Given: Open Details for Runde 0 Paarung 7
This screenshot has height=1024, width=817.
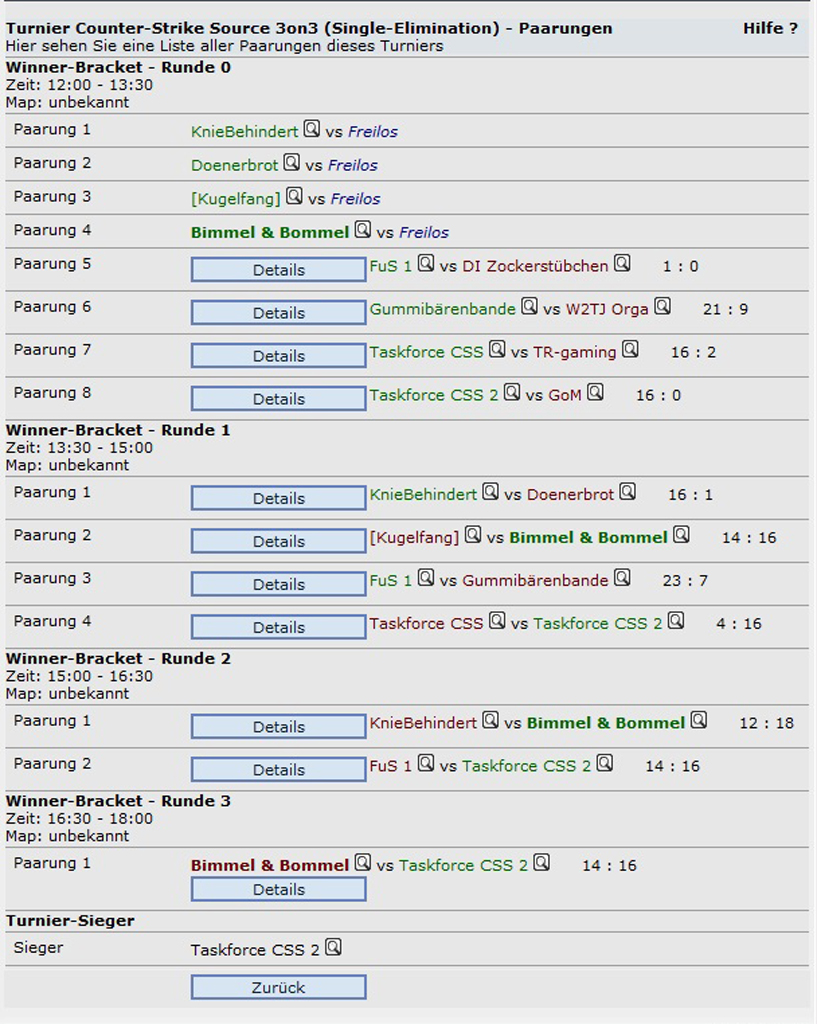Looking at the screenshot, I should (x=279, y=356).
